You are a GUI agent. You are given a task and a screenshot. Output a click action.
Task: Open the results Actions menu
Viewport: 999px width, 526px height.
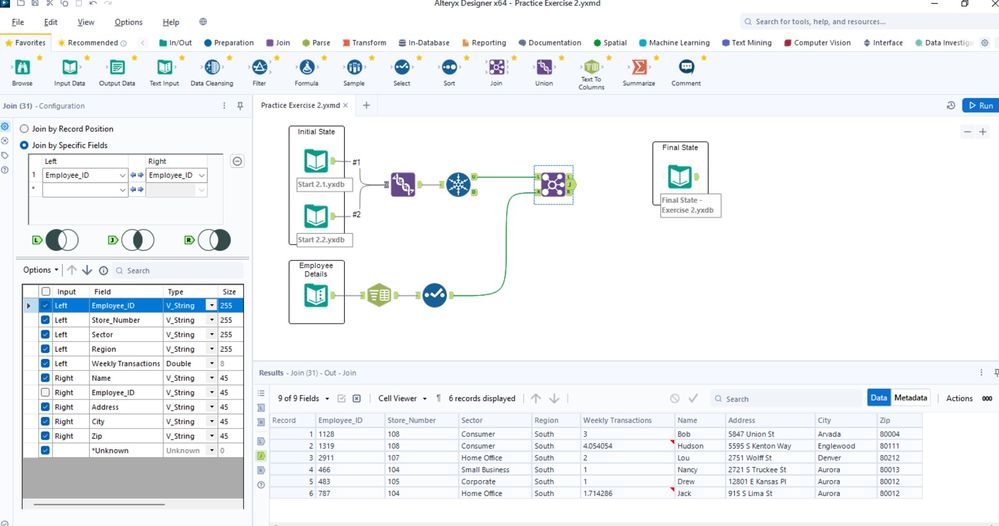[x=959, y=398]
